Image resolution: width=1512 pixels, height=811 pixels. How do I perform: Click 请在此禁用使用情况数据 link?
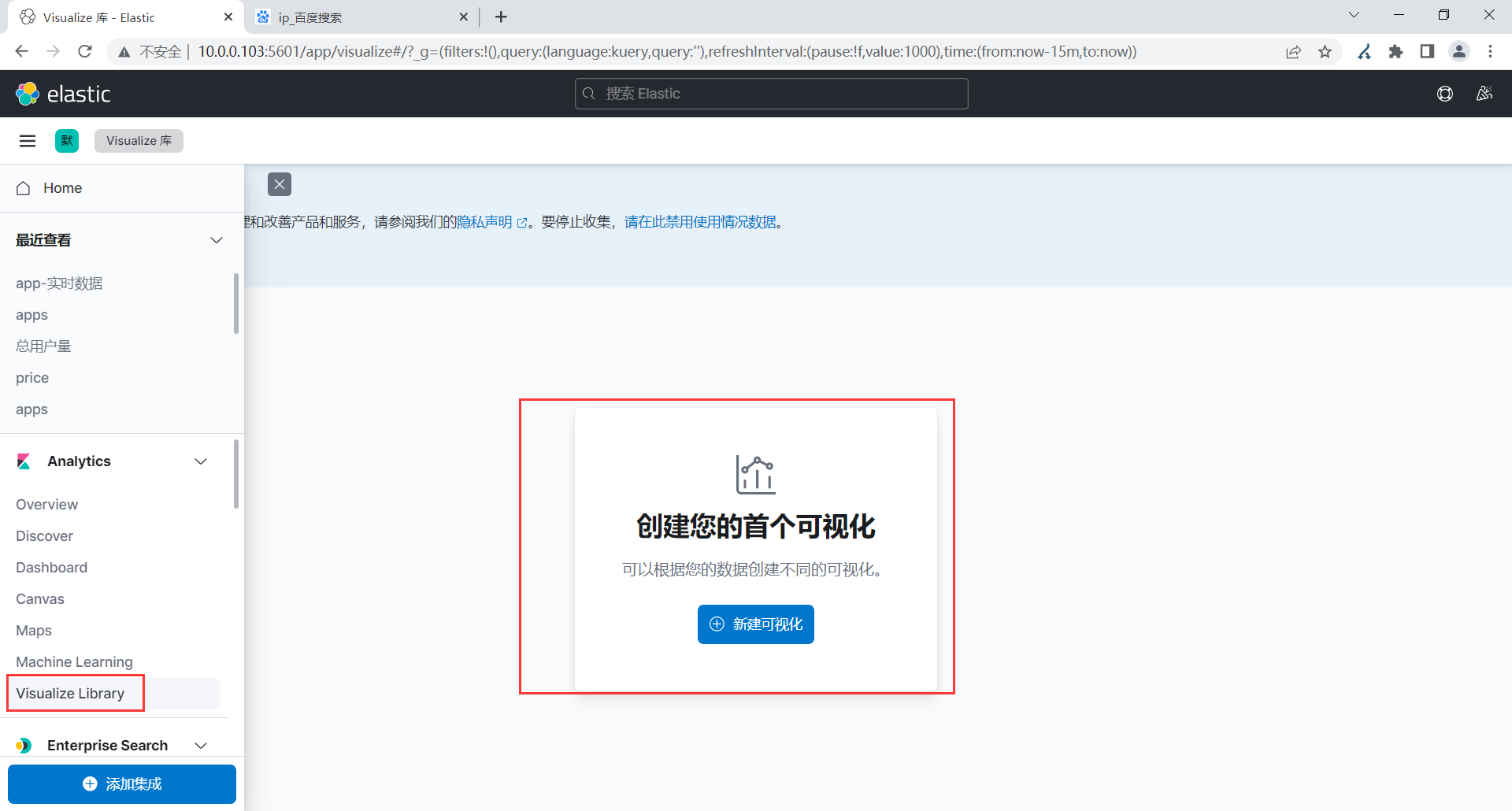click(701, 222)
